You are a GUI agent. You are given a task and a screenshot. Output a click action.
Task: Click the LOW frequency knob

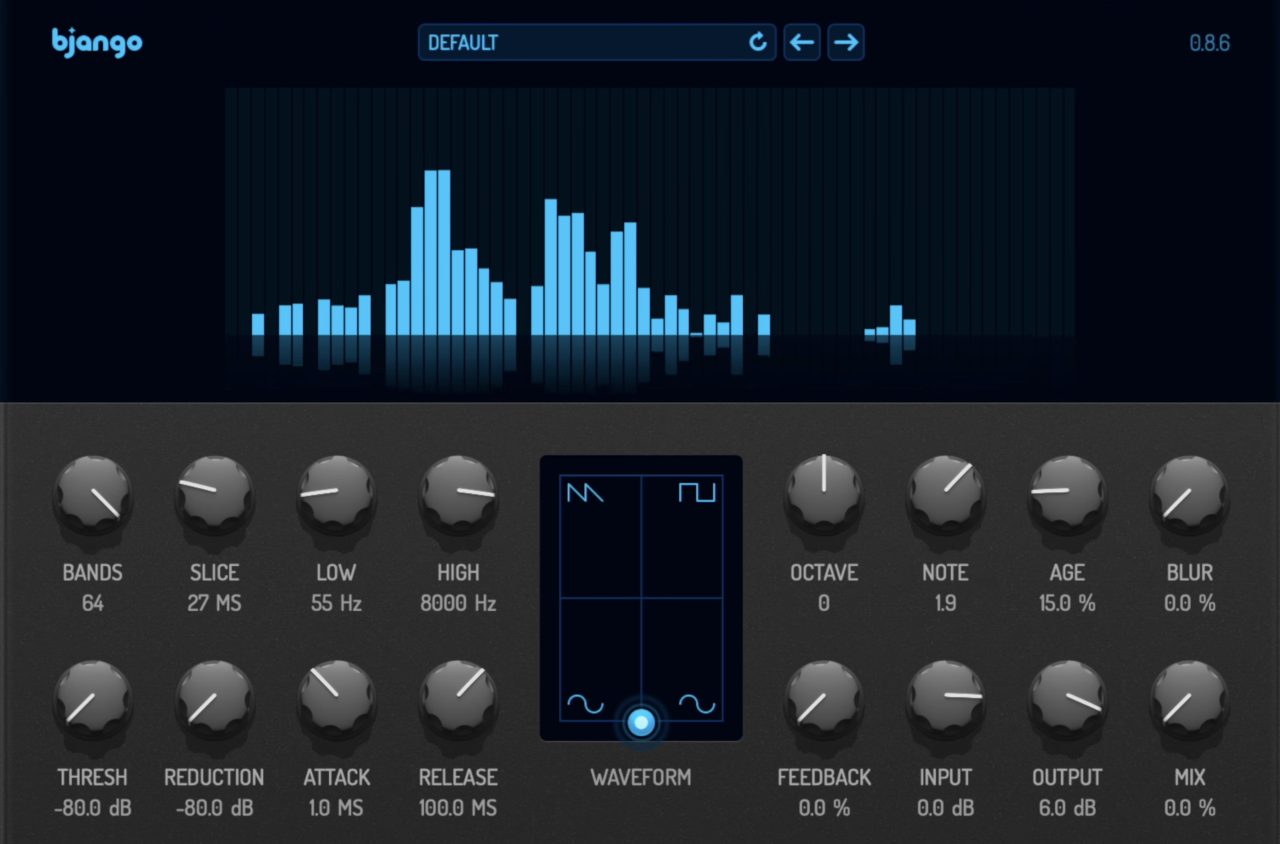tap(337, 496)
